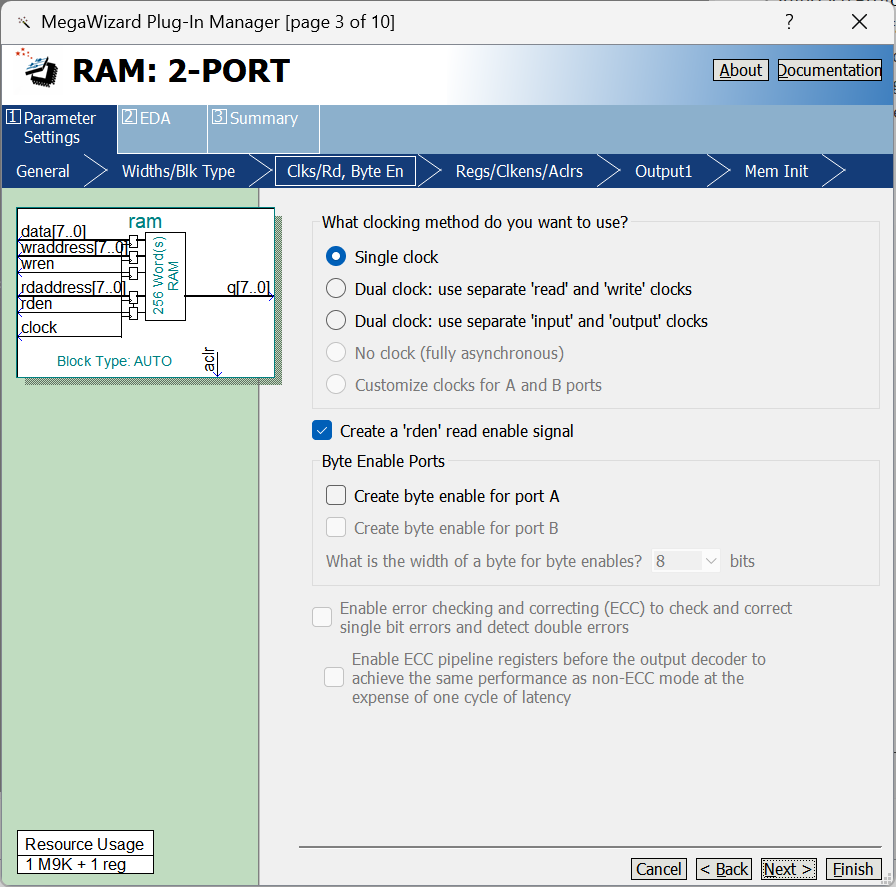Go to Widths/Blk Type step
The width and height of the screenshot is (896, 887).
click(178, 171)
